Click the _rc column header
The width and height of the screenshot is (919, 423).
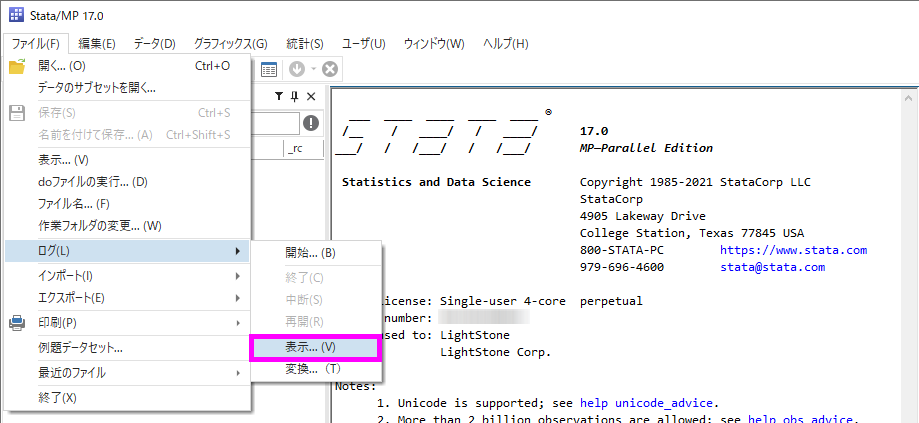(304, 149)
